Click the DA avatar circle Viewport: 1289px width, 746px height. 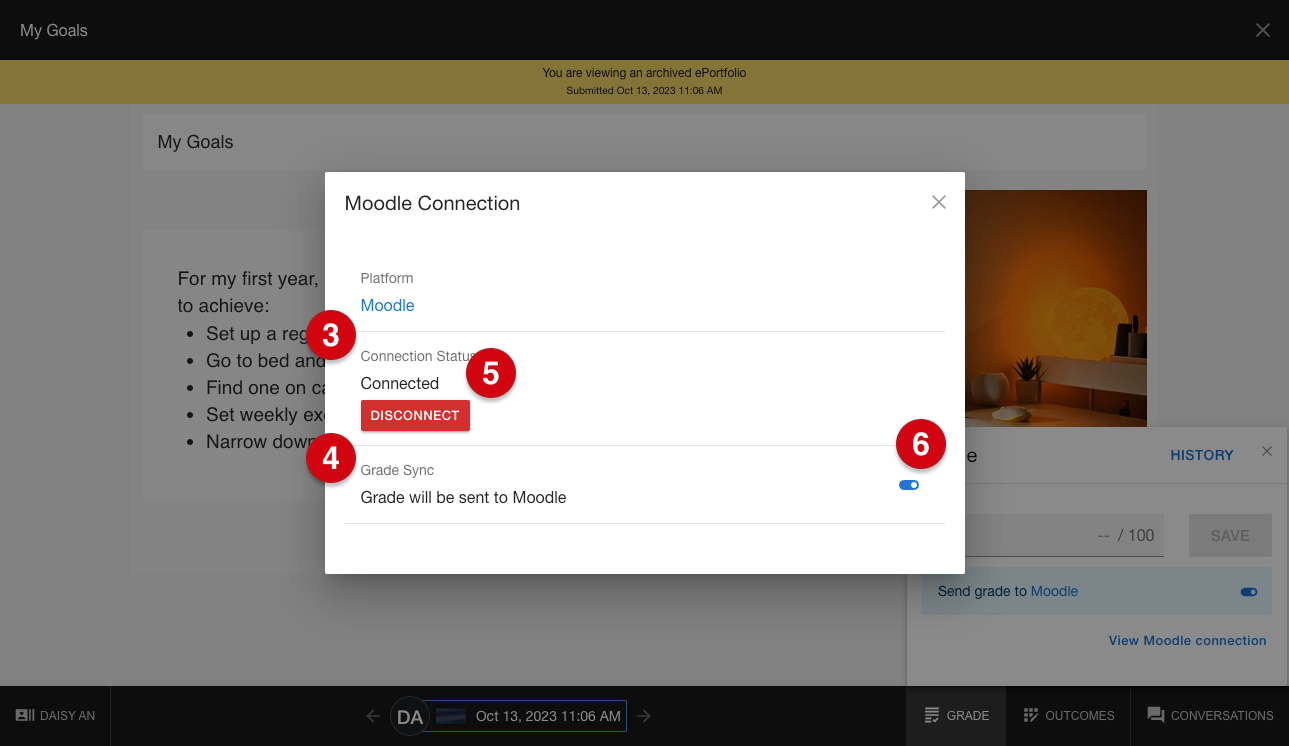(410, 716)
